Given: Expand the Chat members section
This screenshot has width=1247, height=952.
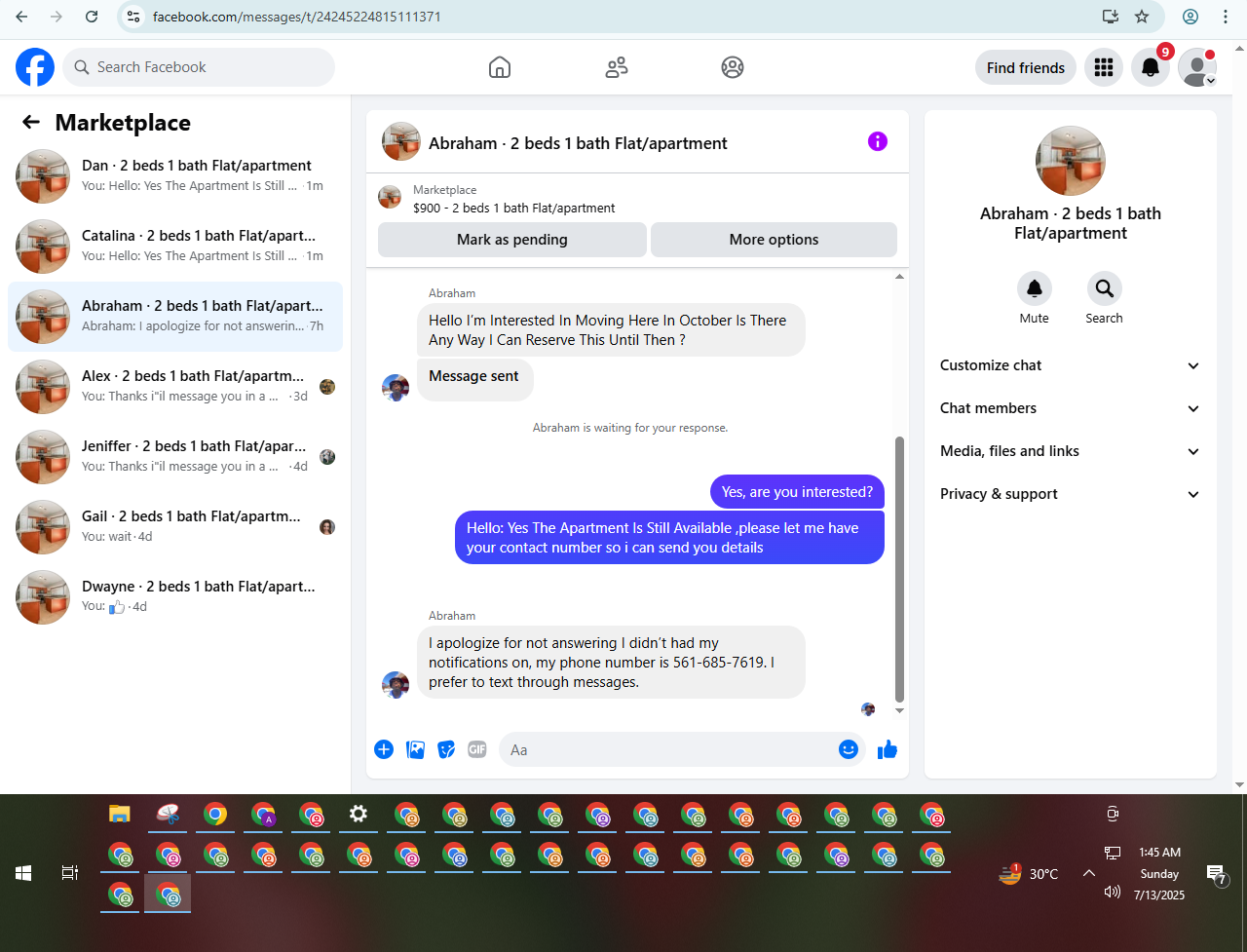Looking at the screenshot, I should click(x=1070, y=408).
